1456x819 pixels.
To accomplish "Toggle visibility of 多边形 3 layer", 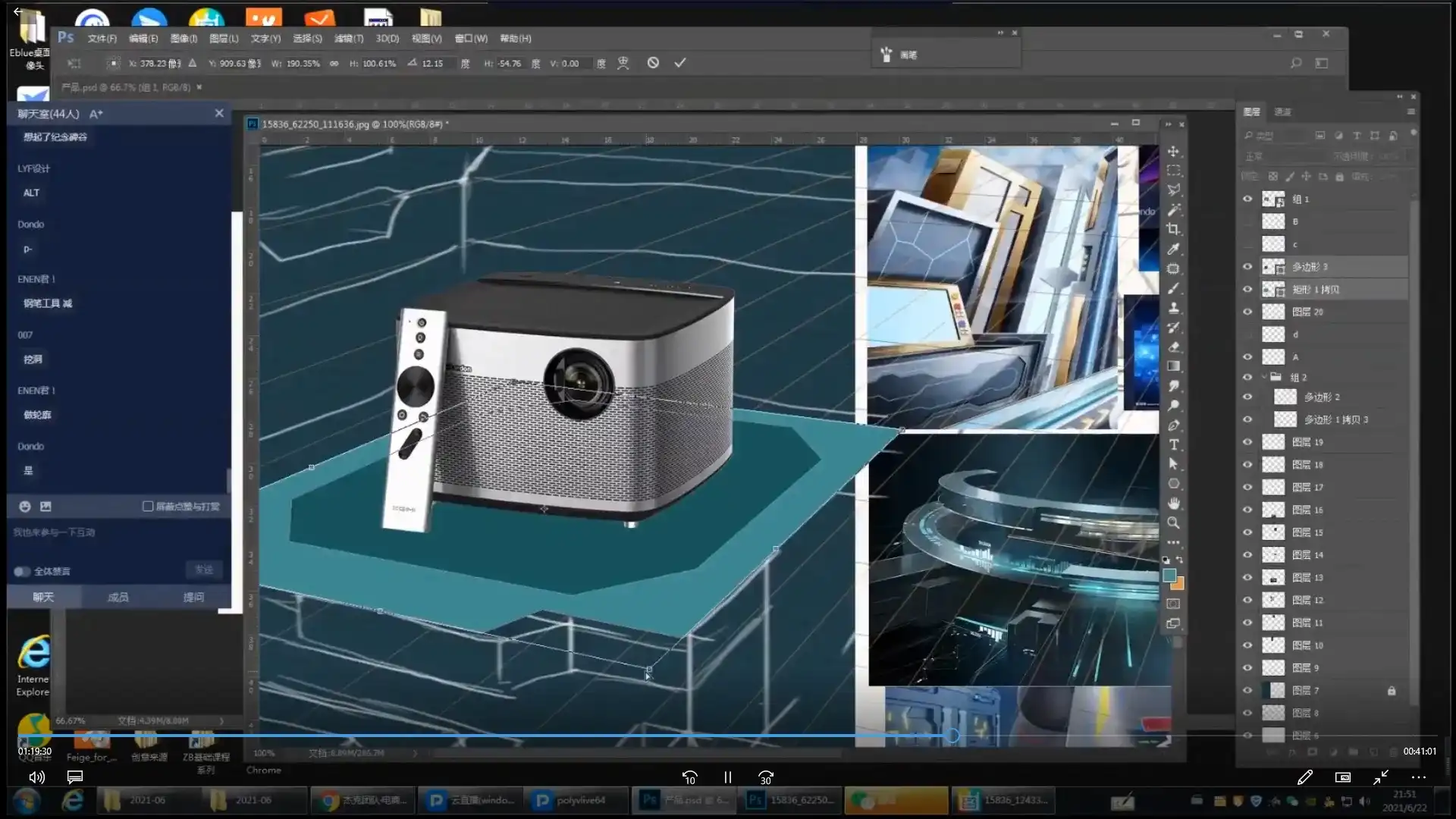I will coord(1247,267).
